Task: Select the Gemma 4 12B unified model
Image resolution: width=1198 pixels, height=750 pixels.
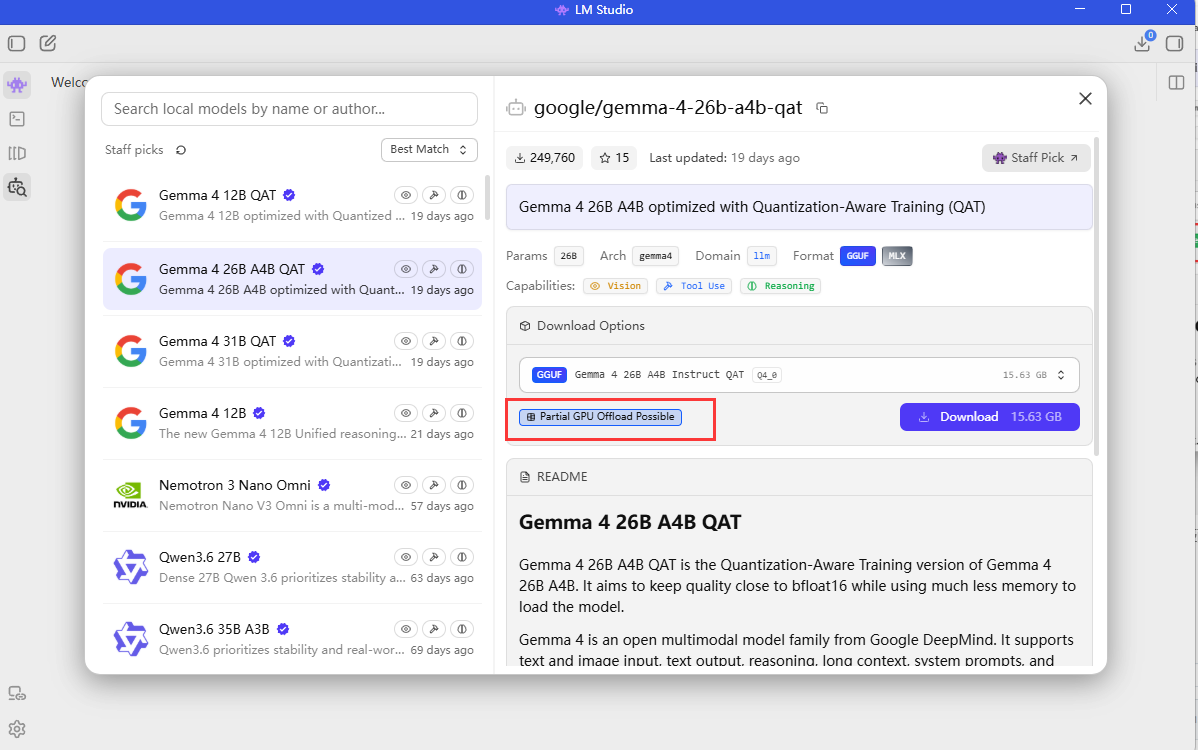Action: pyautogui.click(x=293, y=423)
